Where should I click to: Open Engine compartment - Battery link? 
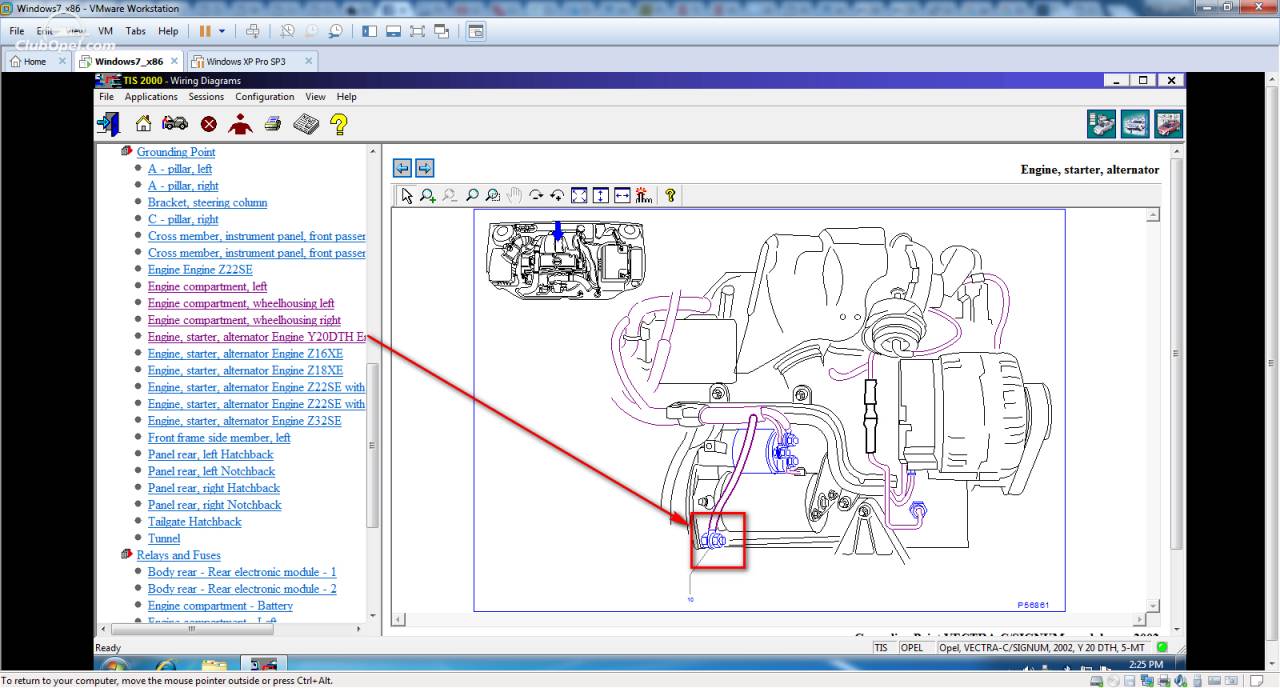point(220,606)
